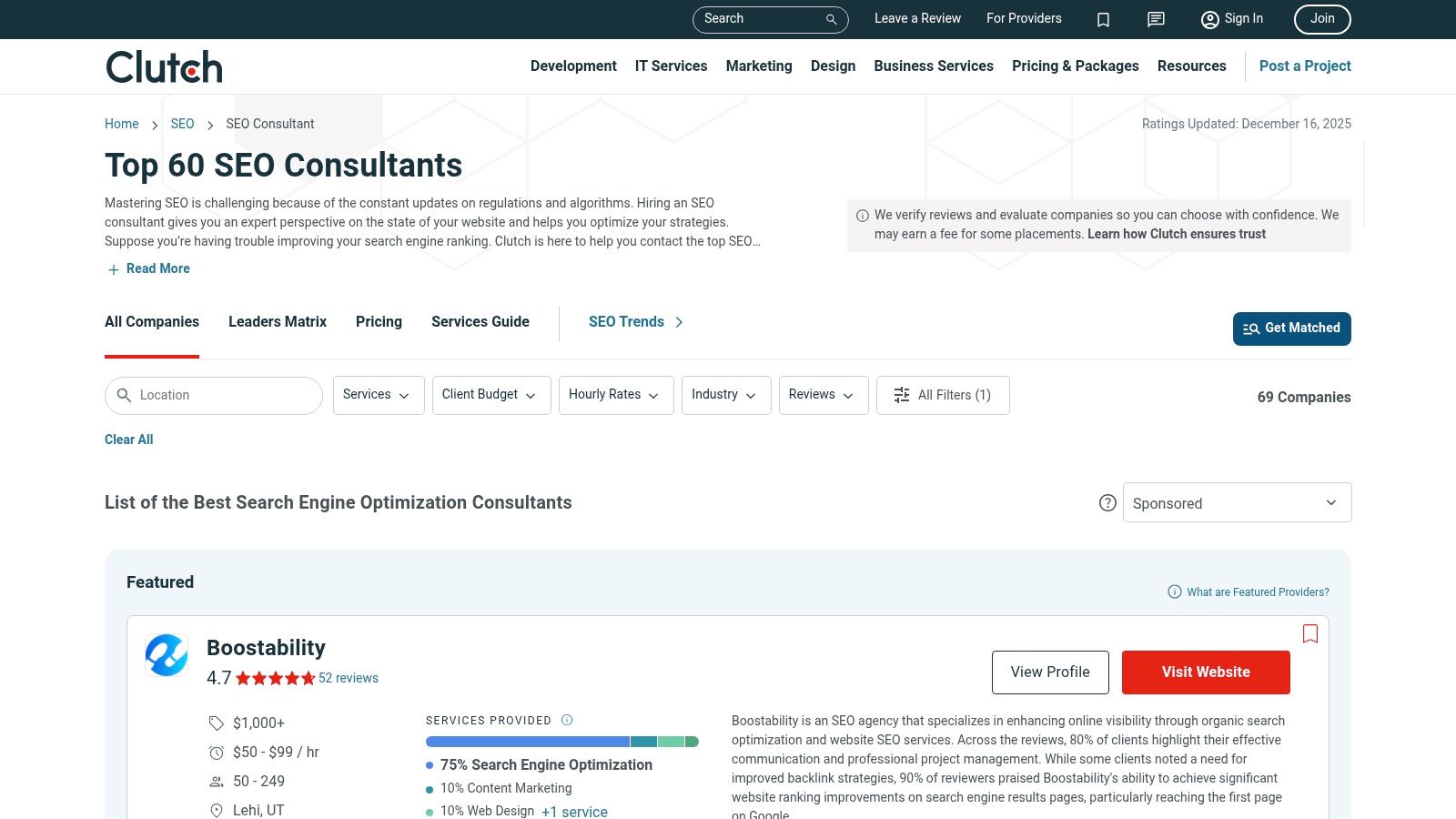Image resolution: width=1456 pixels, height=819 pixels.
Task: Open Pricing & Packages menu
Action: tap(1075, 66)
